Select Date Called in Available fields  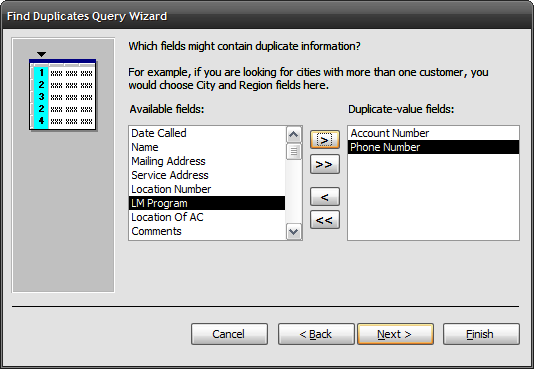[207, 133]
